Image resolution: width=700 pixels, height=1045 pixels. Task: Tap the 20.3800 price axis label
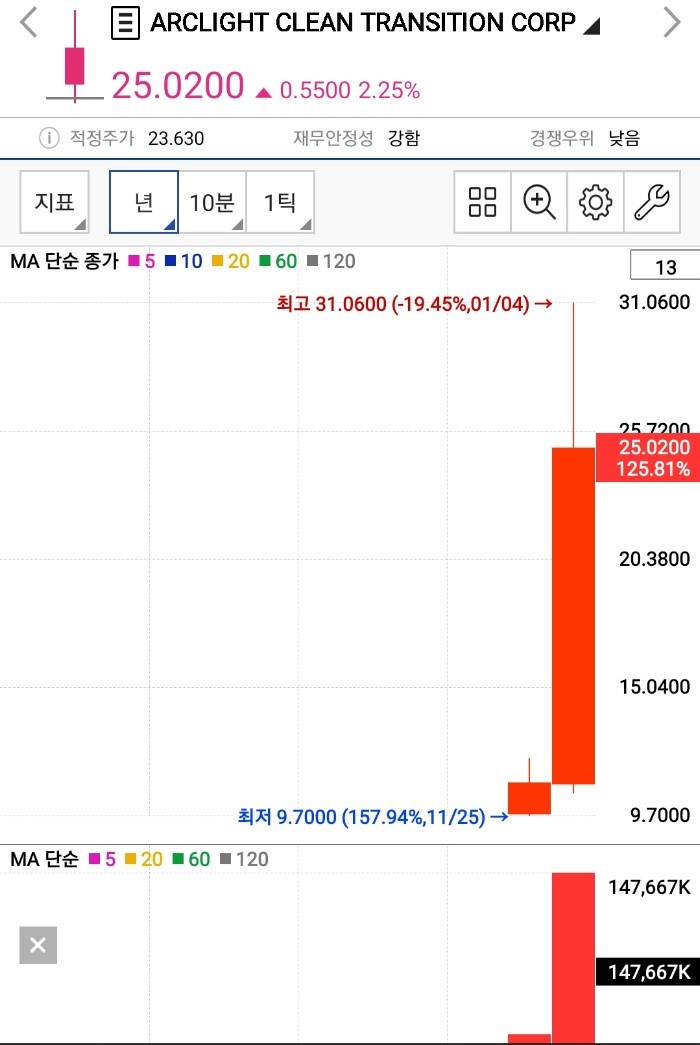[x=654, y=558]
